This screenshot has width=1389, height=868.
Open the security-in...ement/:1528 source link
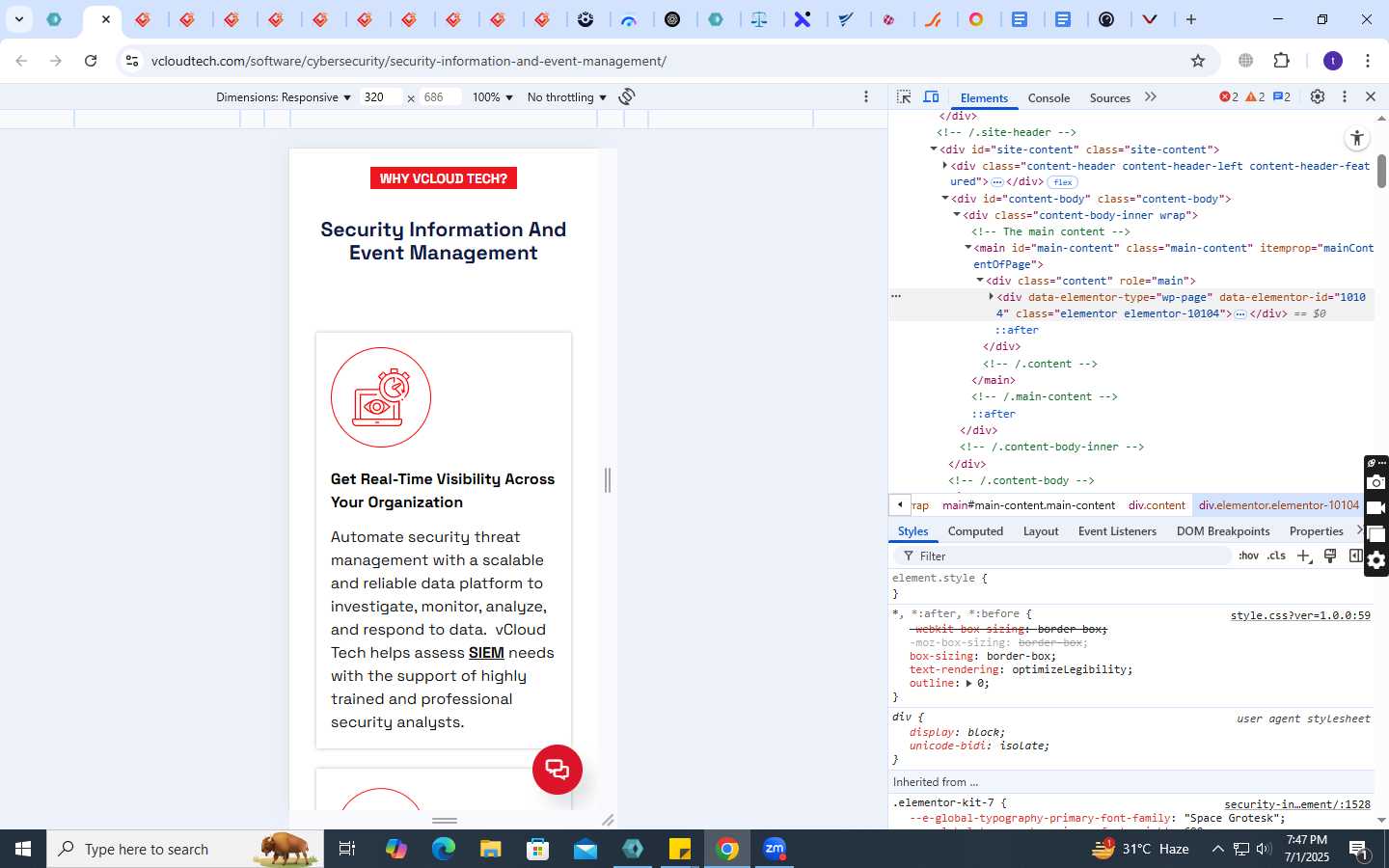click(x=1297, y=803)
